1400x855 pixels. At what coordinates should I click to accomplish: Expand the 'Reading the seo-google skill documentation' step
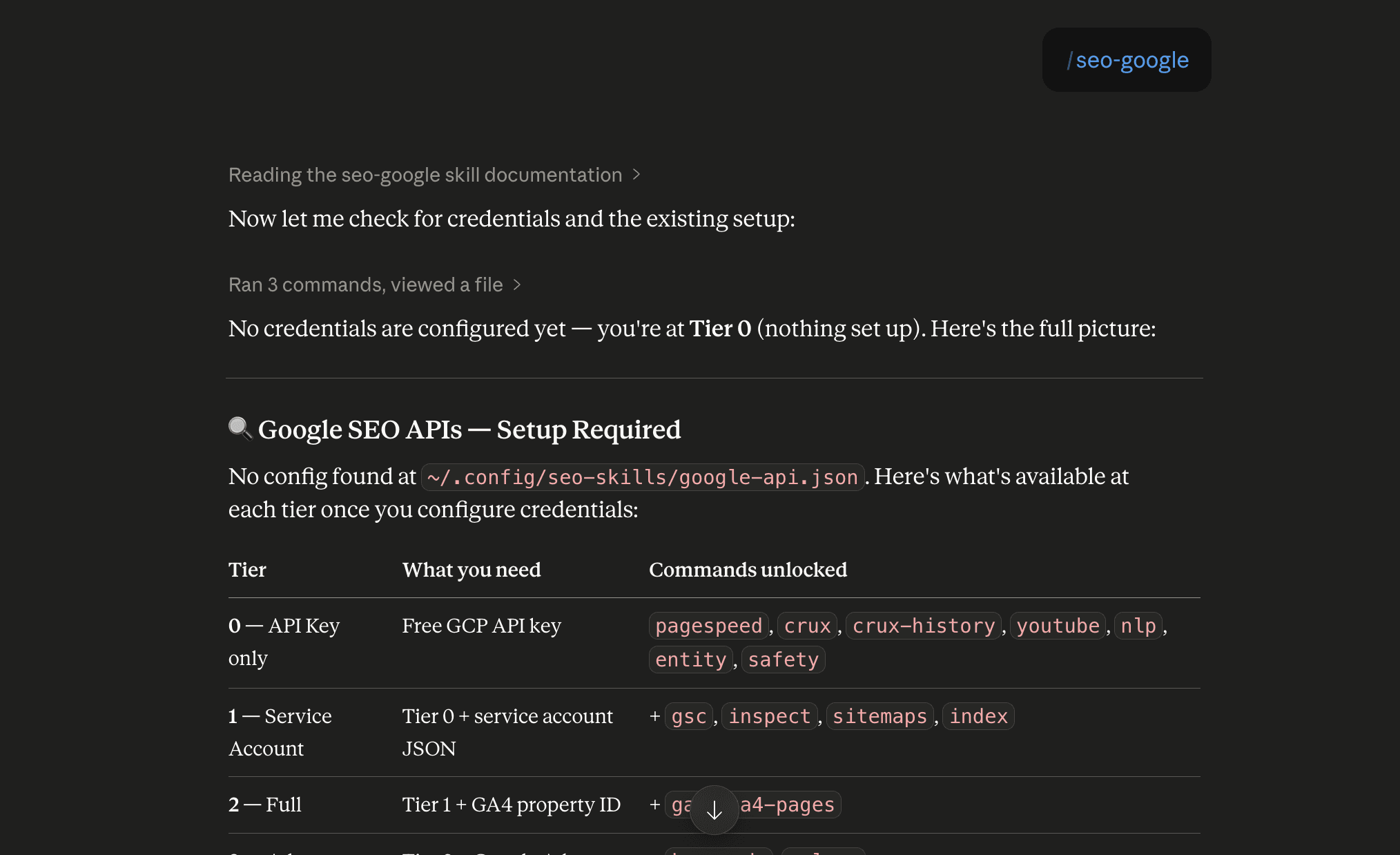click(x=434, y=175)
